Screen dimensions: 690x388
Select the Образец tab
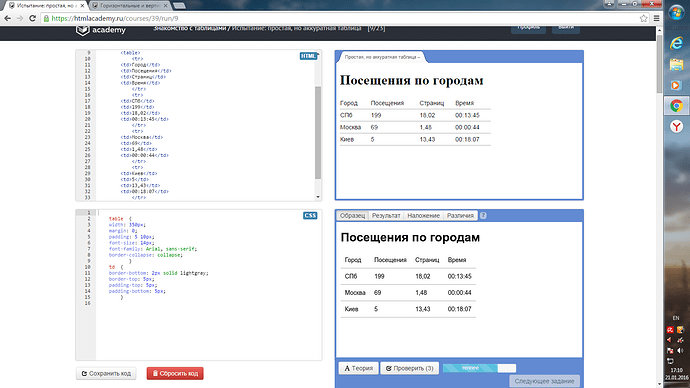point(352,216)
